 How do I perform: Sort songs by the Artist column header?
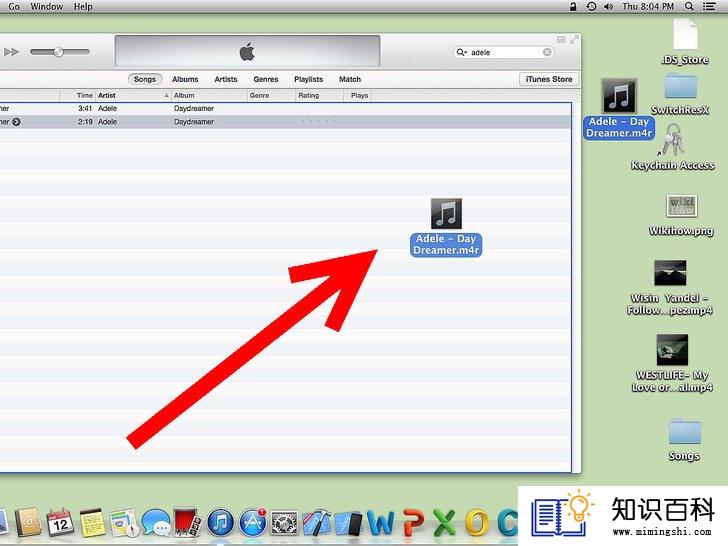click(x=132, y=95)
